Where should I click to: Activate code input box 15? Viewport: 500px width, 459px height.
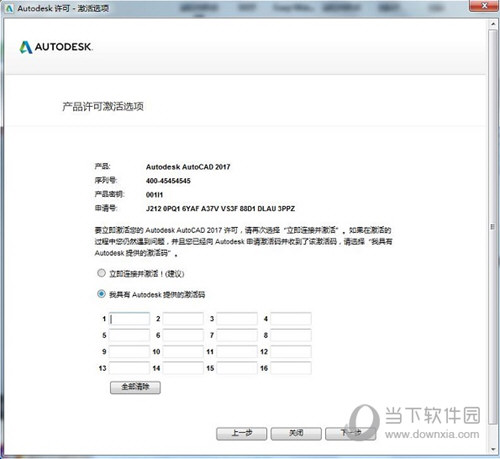click(237, 368)
